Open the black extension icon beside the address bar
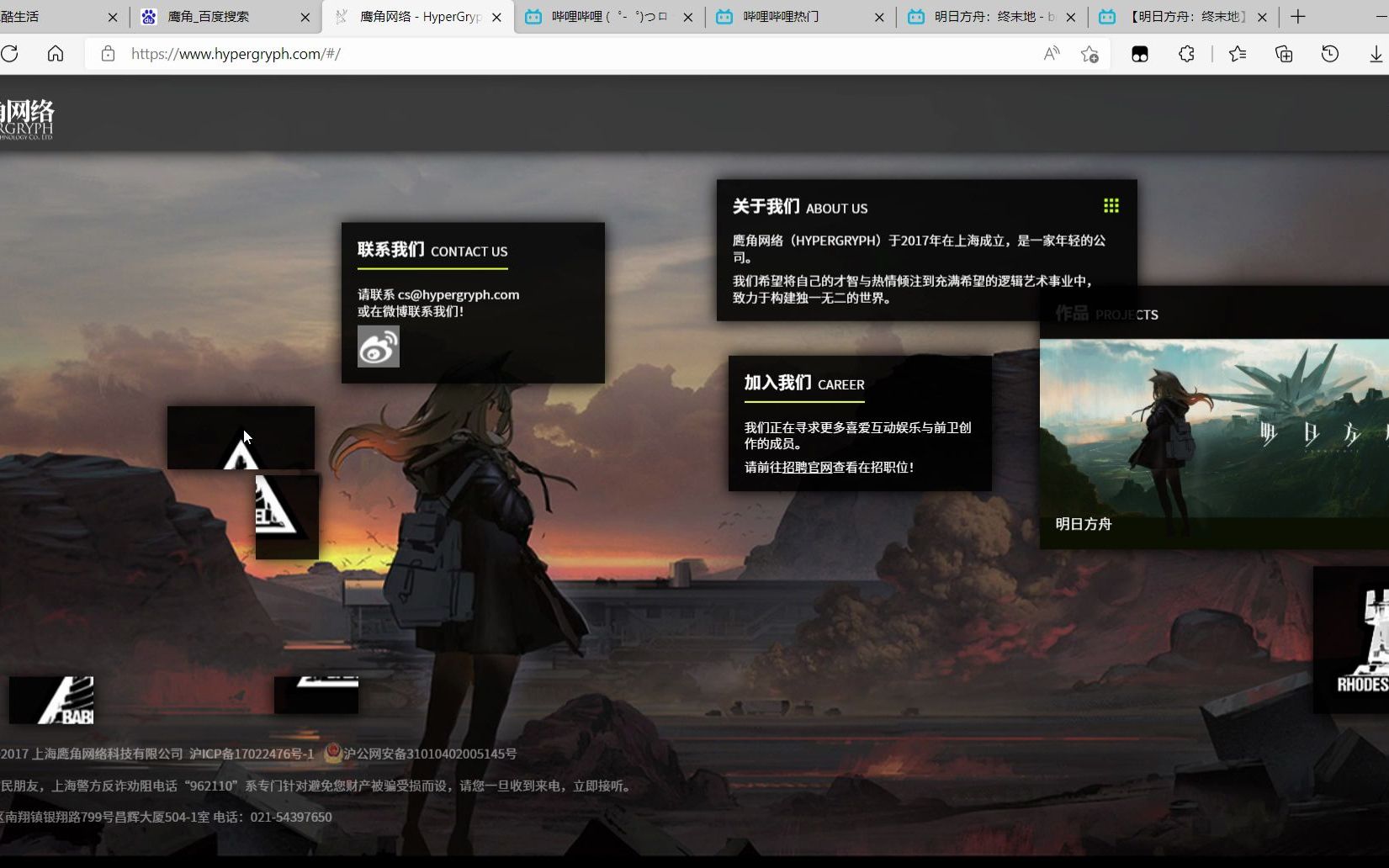 (1140, 54)
